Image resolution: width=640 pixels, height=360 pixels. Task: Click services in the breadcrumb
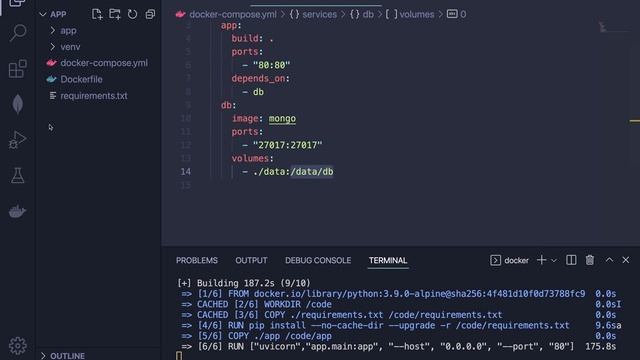320,14
